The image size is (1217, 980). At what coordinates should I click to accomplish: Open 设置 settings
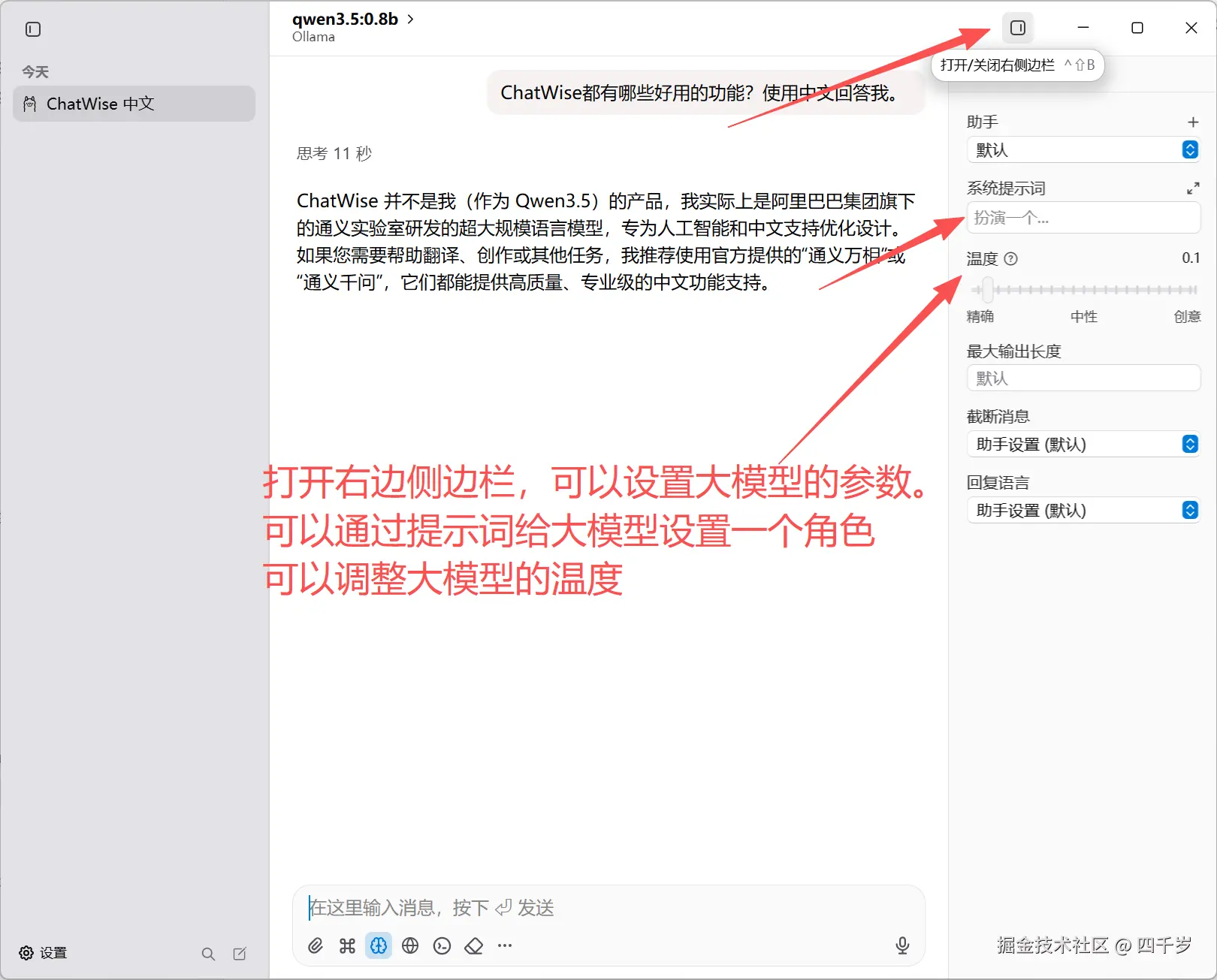(45, 952)
